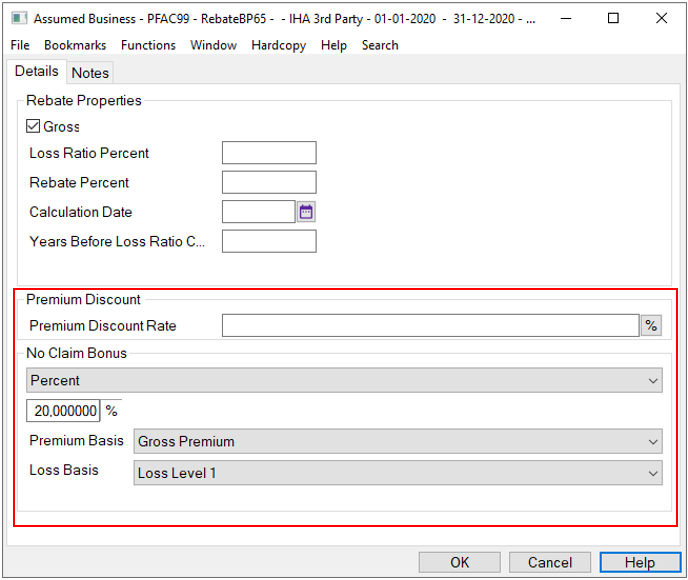Open the Premium Basis dropdown
The width and height of the screenshot is (688, 580).
[397, 442]
